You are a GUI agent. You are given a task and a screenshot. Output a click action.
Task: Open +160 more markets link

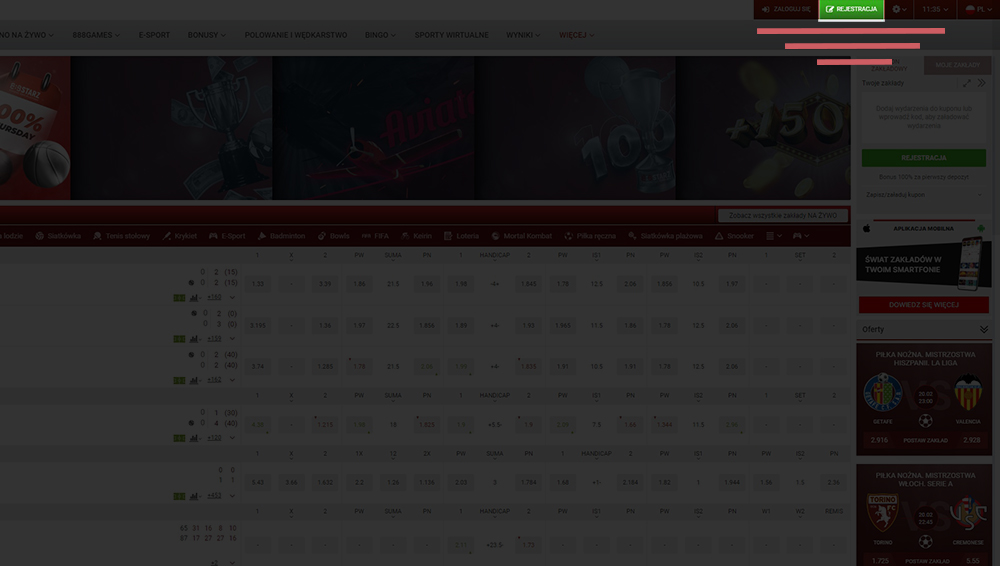tap(214, 297)
